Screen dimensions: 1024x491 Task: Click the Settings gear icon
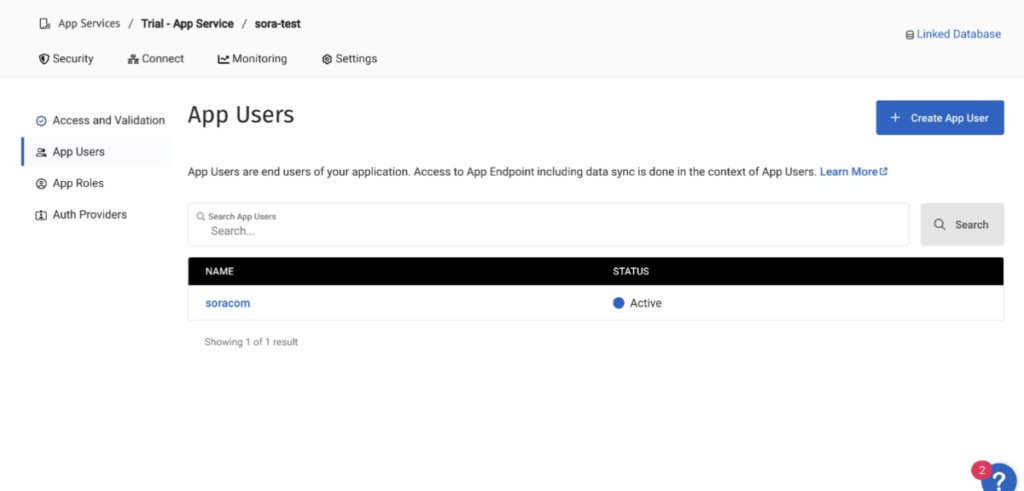pos(327,59)
